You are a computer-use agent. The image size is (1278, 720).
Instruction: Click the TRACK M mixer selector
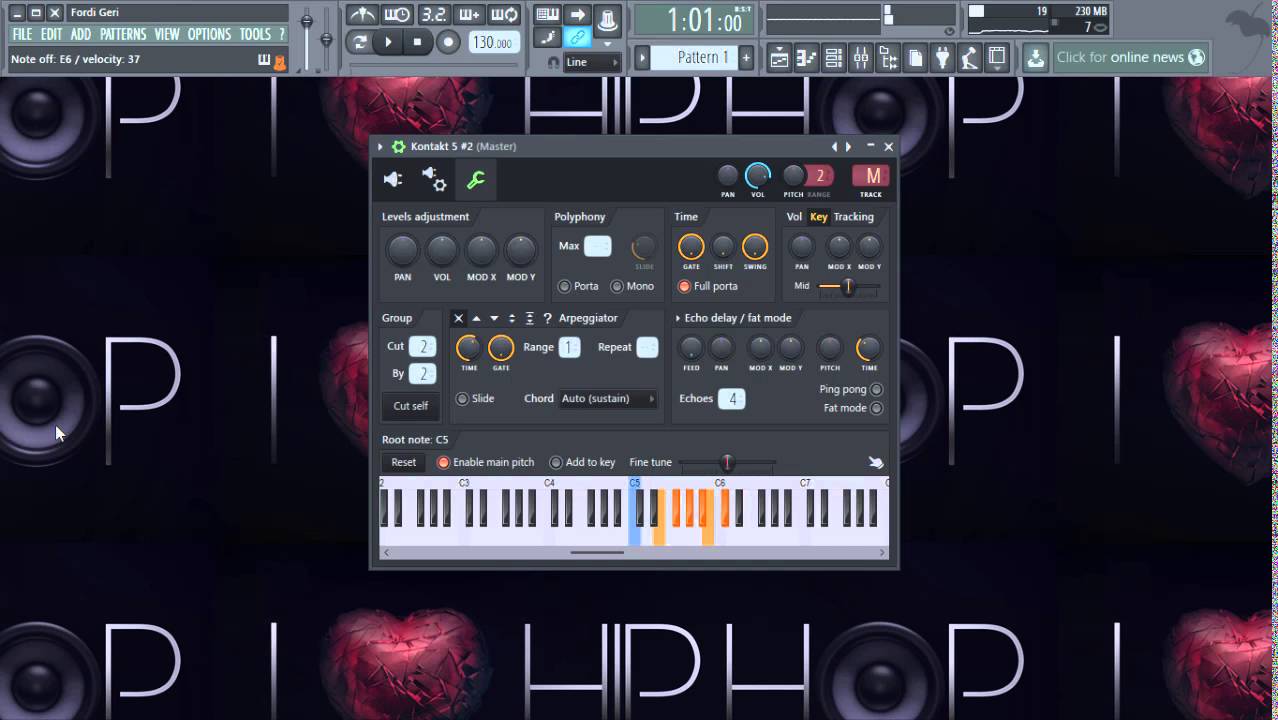coord(872,176)
